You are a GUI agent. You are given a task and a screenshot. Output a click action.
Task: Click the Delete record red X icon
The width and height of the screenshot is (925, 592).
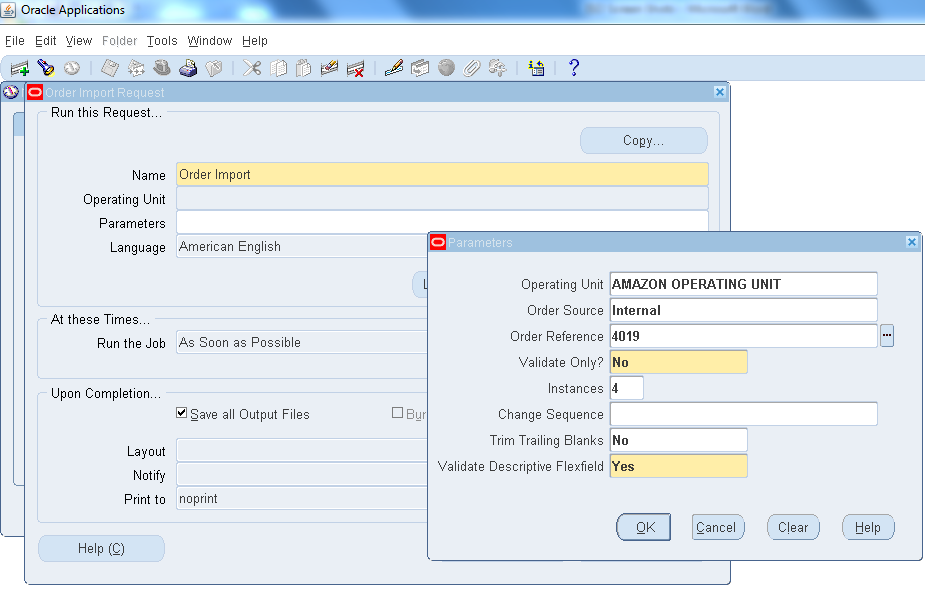355,68
